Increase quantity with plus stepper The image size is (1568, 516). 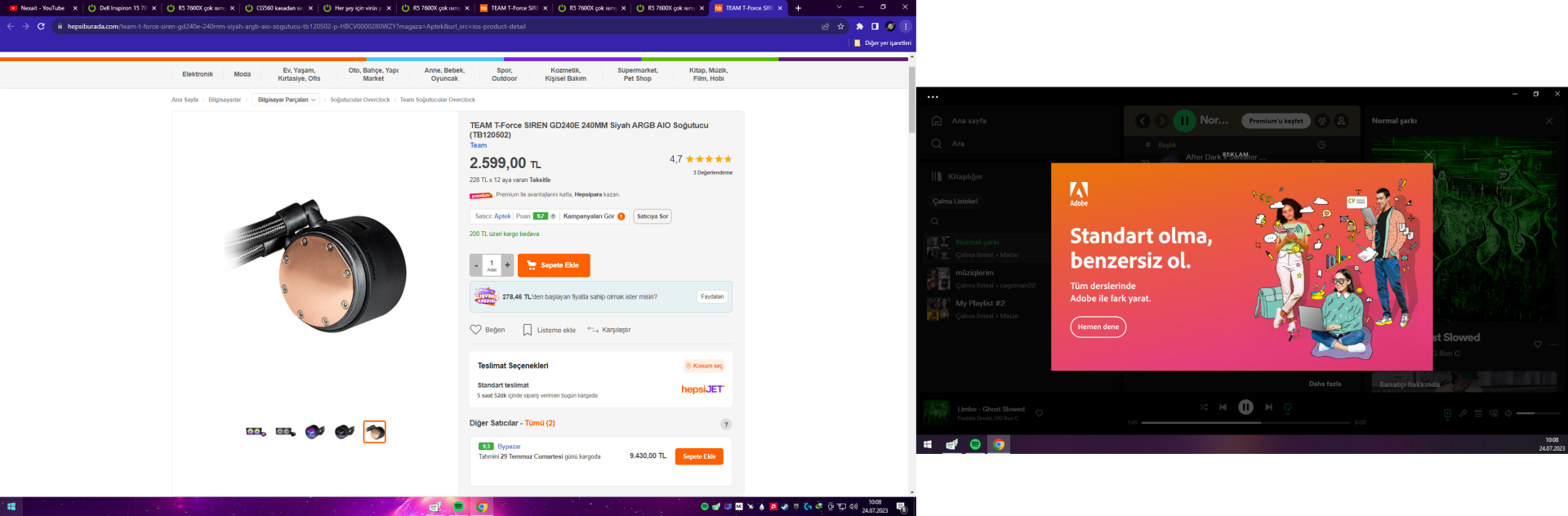pyautogui.click(x=508, y=265)
